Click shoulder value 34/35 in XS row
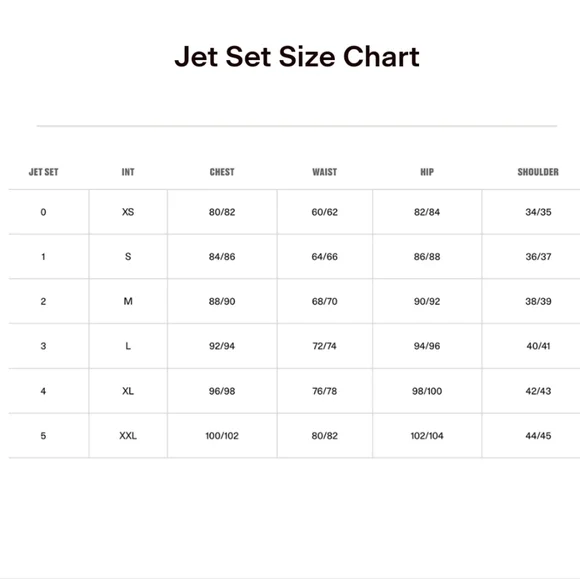Image resolution: width=580 pixels, height=579 pixels. [538, 212]
